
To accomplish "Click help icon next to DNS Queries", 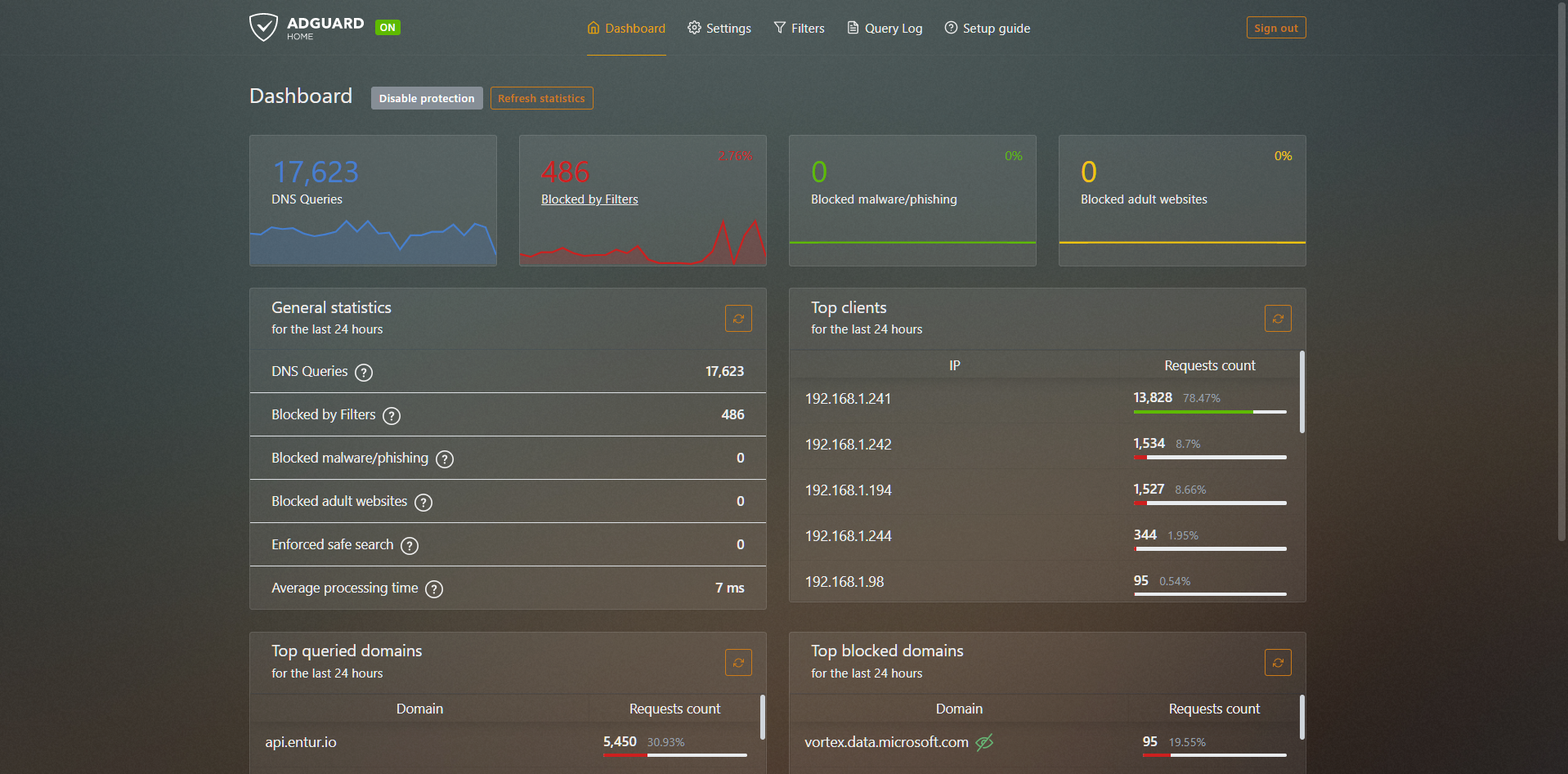I will click(364, 373).
